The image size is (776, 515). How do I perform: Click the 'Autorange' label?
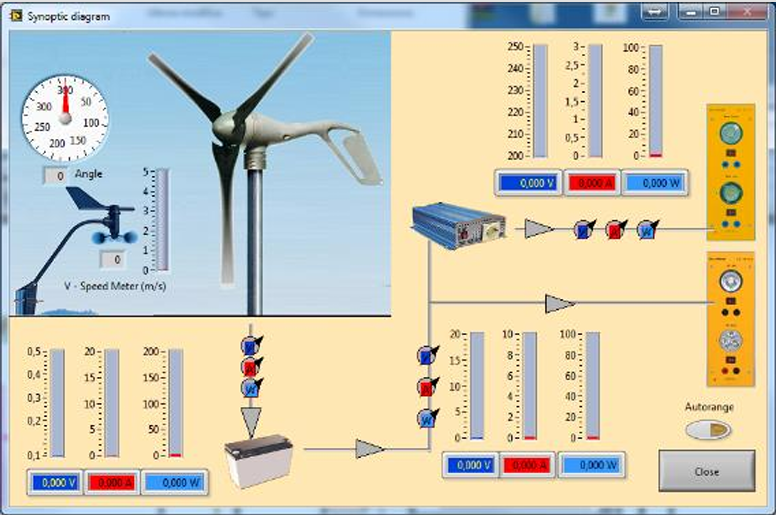tap(709, 407)
